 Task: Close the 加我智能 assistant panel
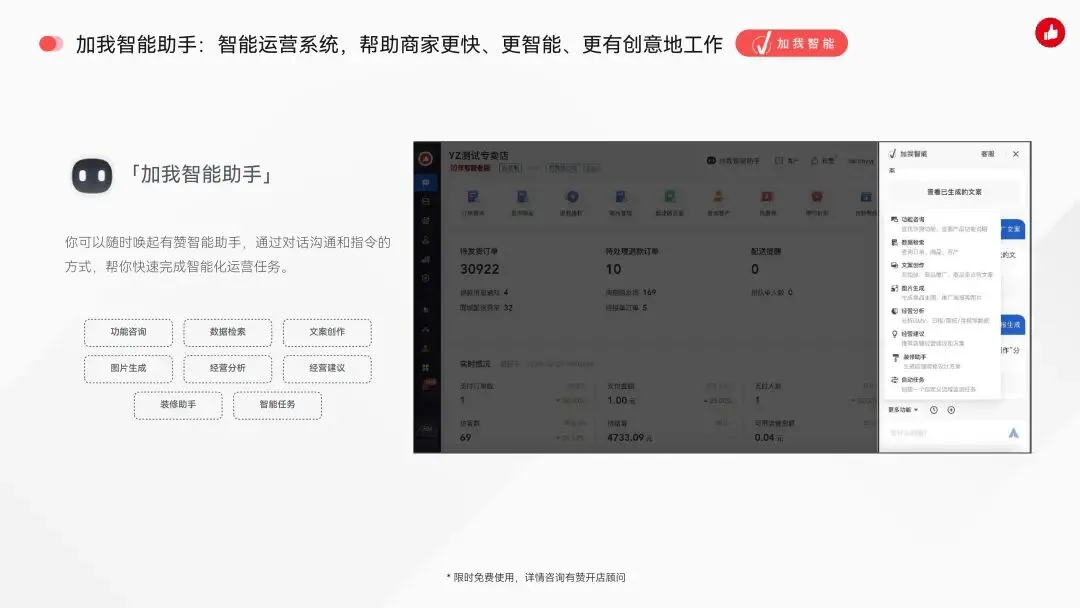click(x=1015, y=154)
